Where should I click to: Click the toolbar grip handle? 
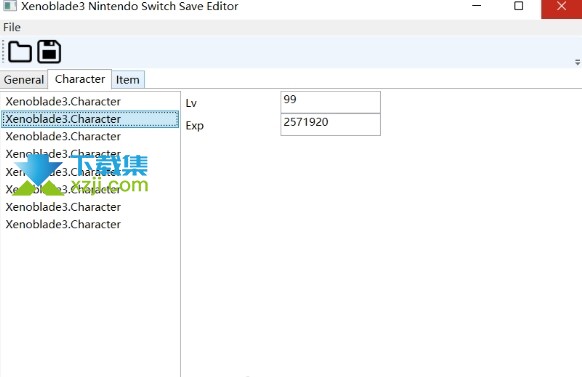[3, 52]
